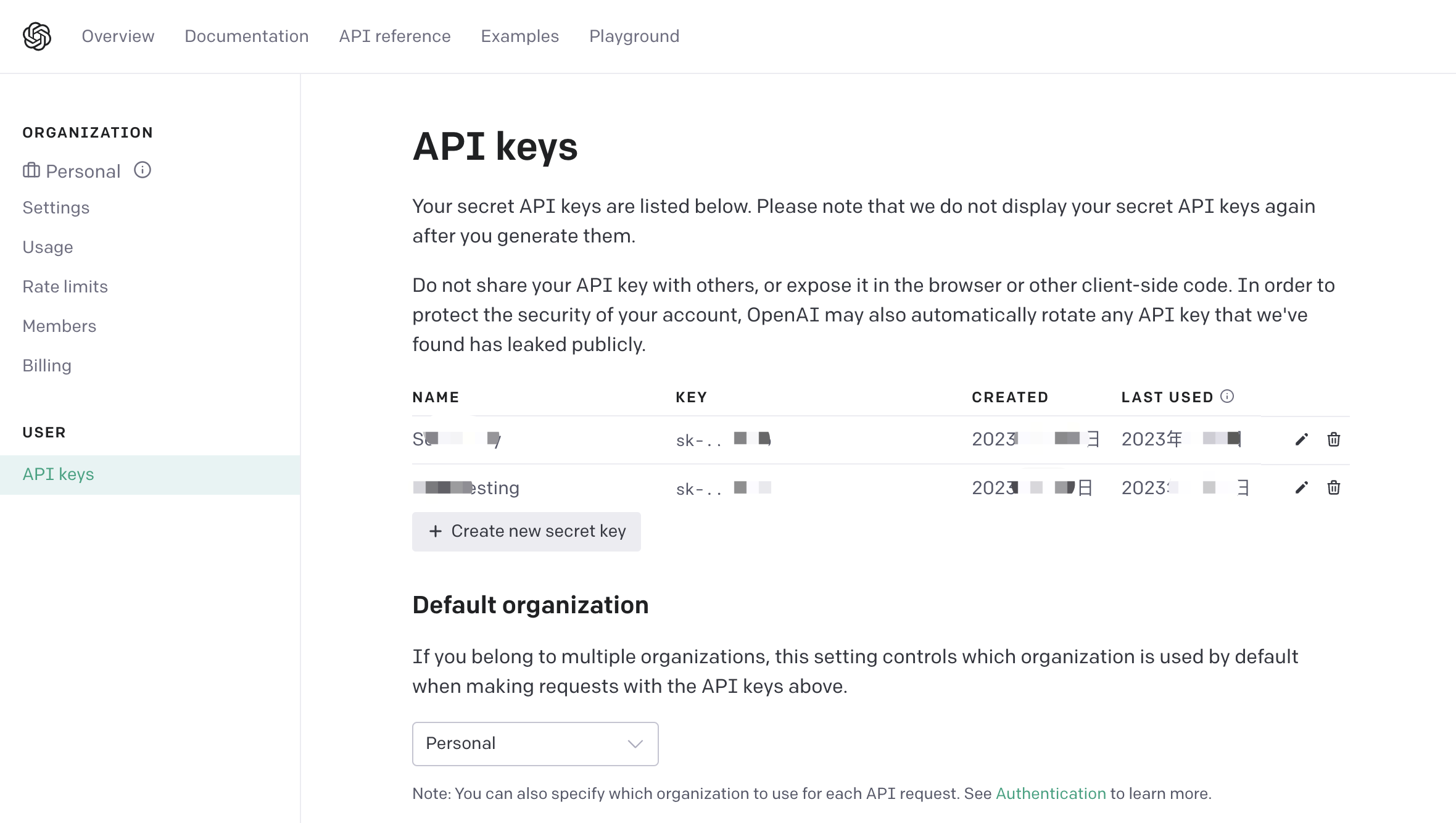The height and width of the screenshot is (823, 1456).
Task: Open the Playground tab
Action: 634,36
